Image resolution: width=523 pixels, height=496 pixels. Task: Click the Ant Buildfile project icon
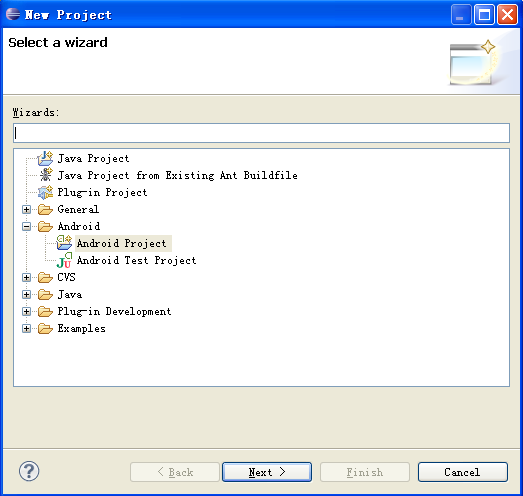pyautogui.click(x=45, y=175)
